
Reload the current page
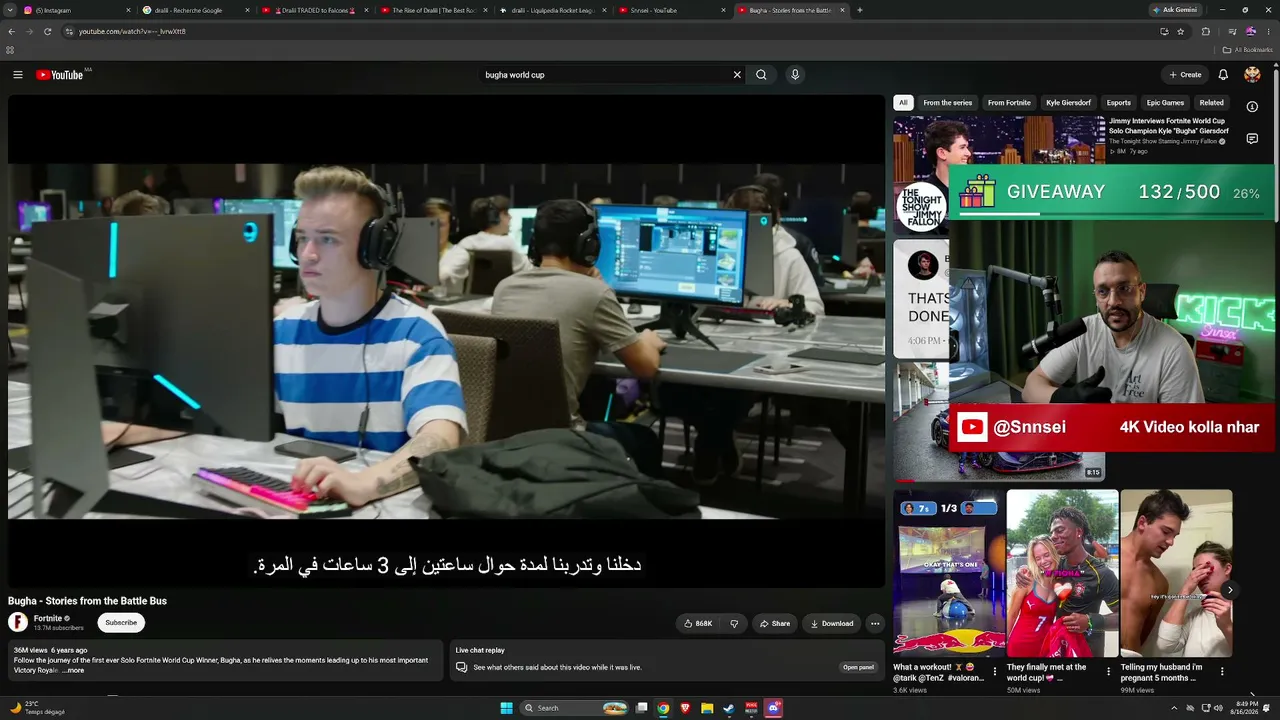point(47,31)
